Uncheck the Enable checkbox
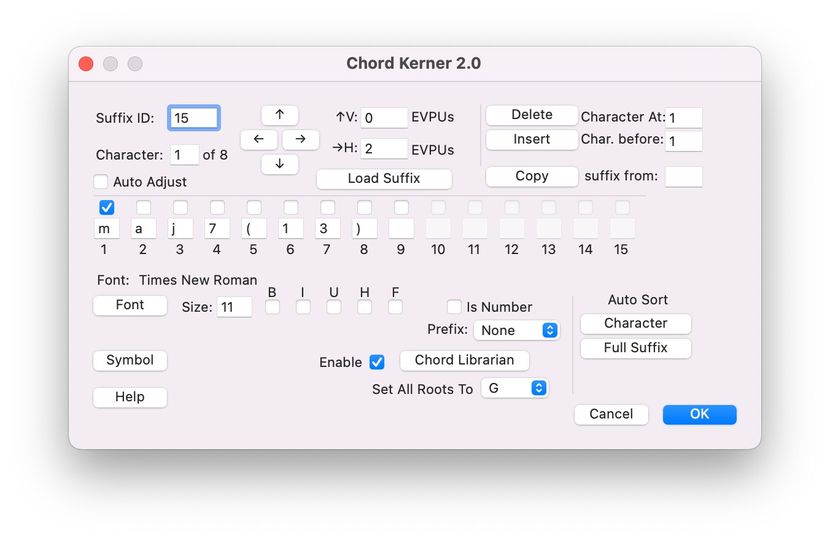 pos(377,362)
